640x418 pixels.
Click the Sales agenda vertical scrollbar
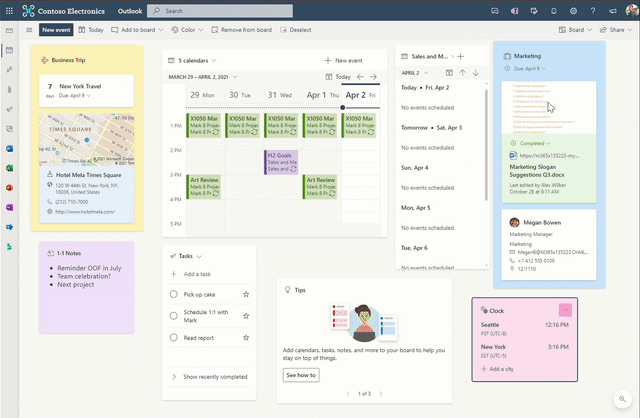tap(486, 145)
